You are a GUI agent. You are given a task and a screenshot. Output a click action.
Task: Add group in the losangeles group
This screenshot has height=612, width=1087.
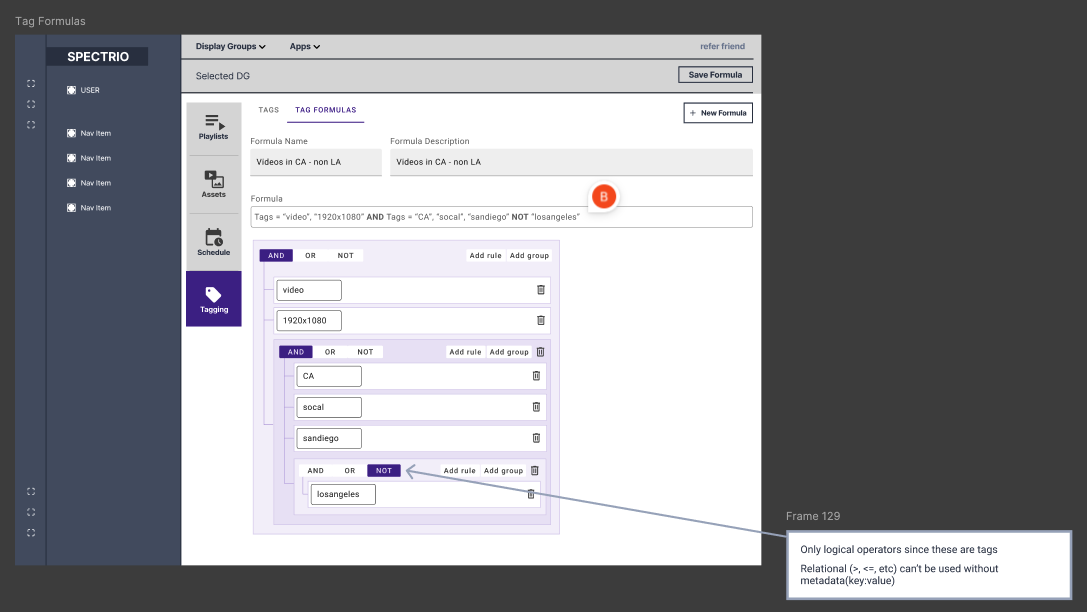503,471
